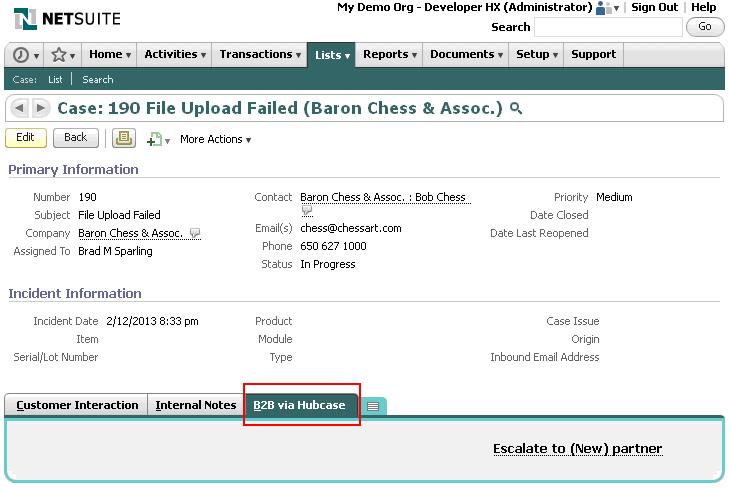
Task: Open the Documents menu
Action: (x=466, y=54)
